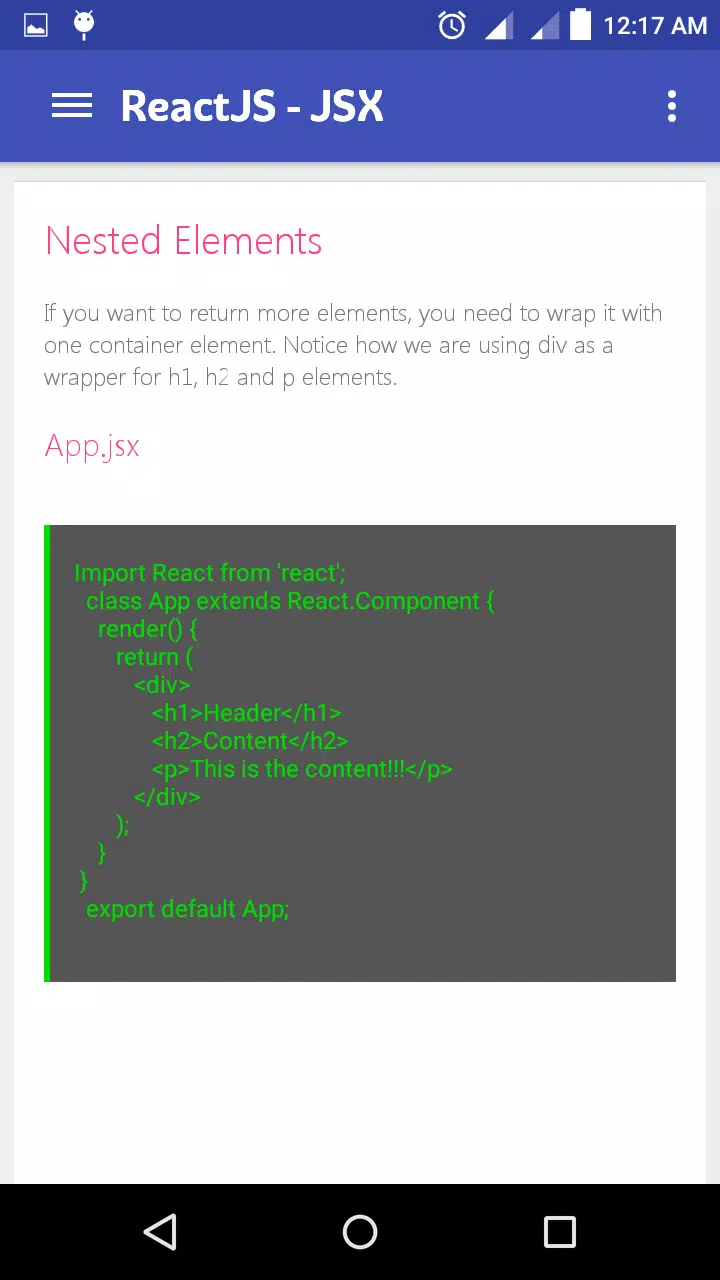
Task: Tap the ReactJS - JSX title
Action: pyautogui.click(x=252, y=106)
